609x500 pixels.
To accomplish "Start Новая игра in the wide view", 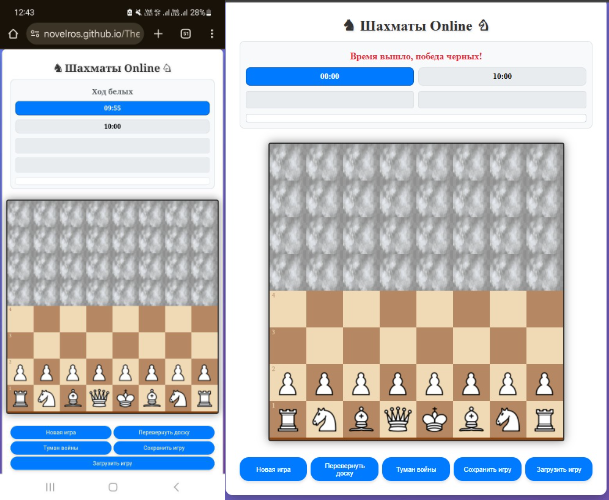I will pyautogui.click(x=273, y=469).
